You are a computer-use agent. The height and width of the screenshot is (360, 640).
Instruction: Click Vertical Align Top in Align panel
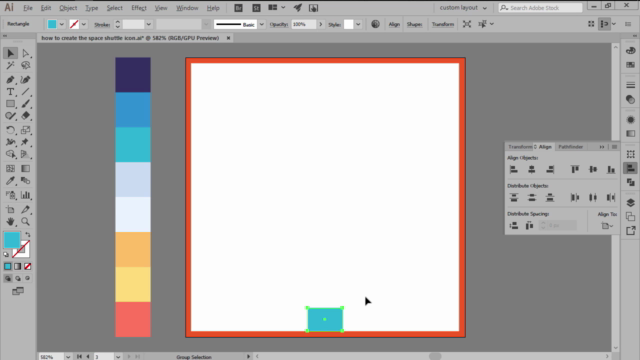click(575, 169)
